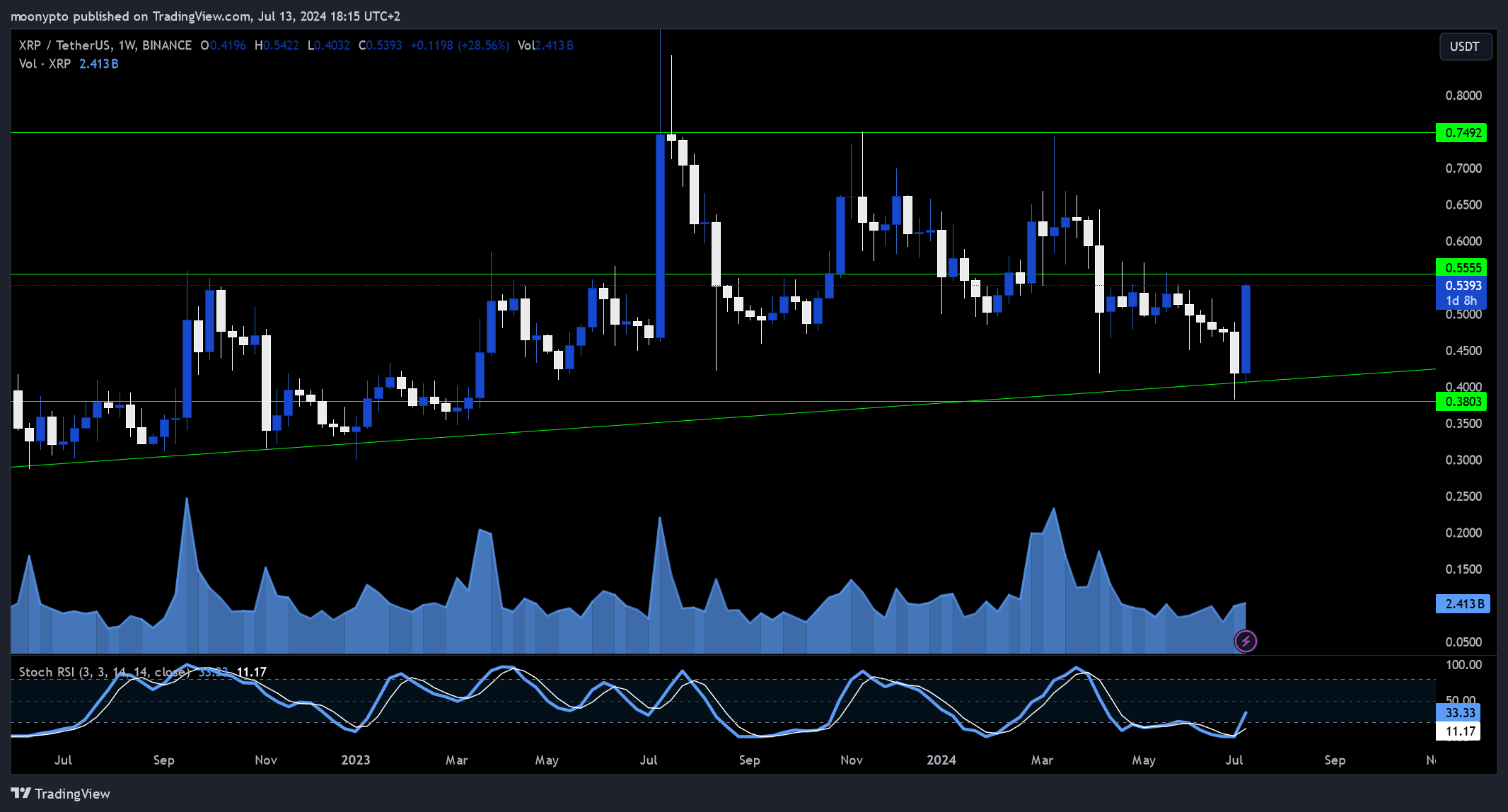
Task: Click the 100.00 Stoch RSI axis label
Action: tap(1463, 665)
